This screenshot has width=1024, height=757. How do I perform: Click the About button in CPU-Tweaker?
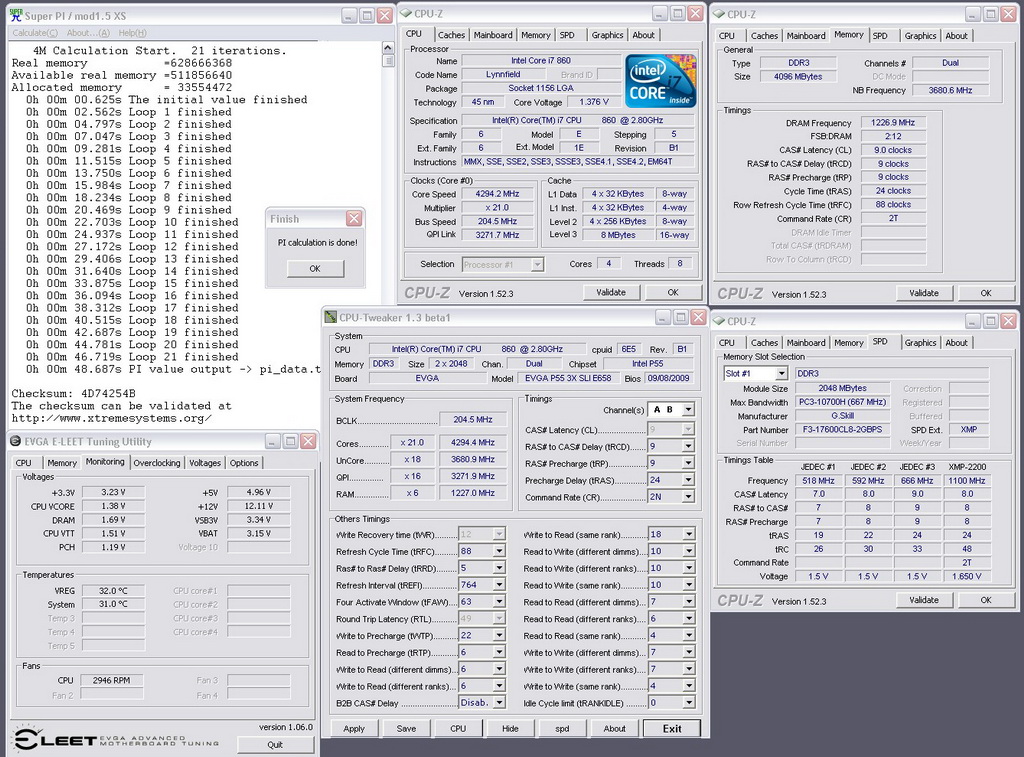click(x=615, y=728)
